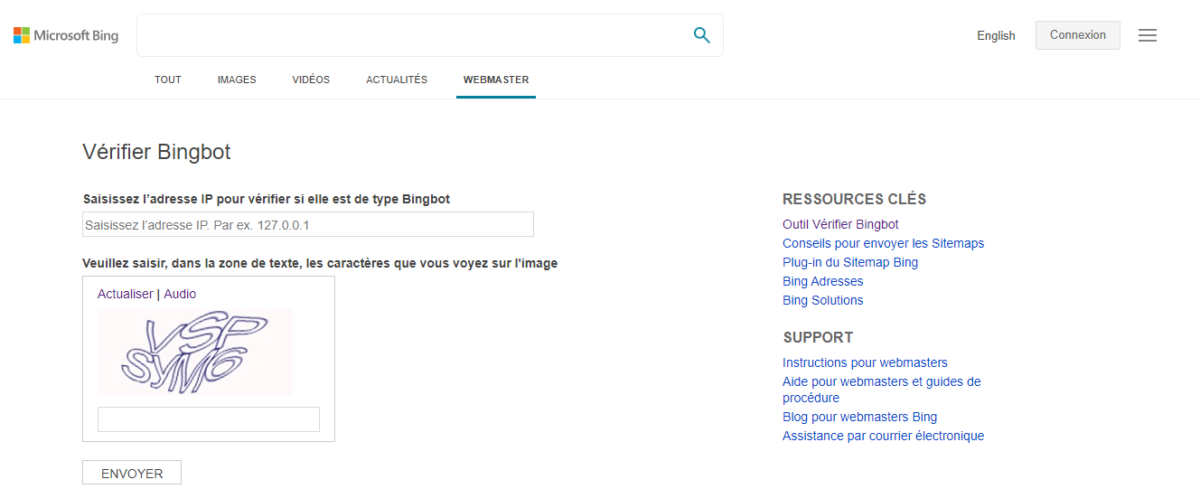Switch to the IMAGES tab

click(x=237, y=80)
